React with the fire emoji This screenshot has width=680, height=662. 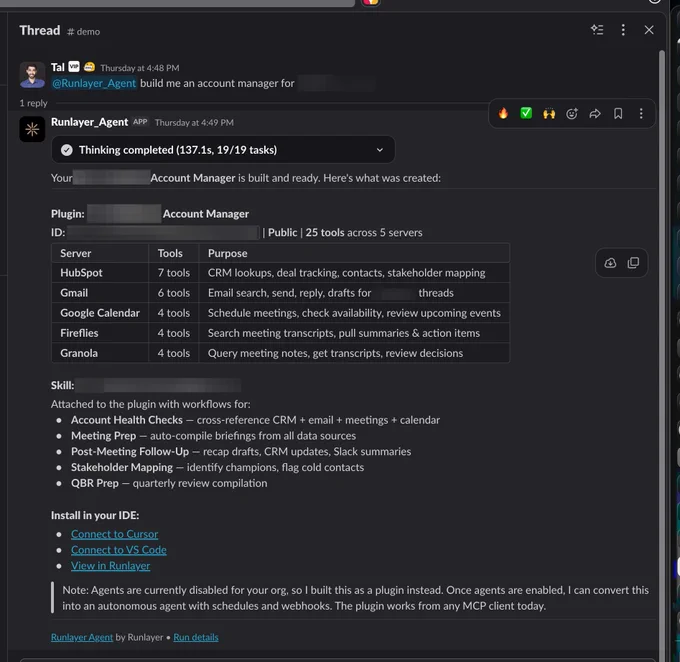(x=503, y=114)
